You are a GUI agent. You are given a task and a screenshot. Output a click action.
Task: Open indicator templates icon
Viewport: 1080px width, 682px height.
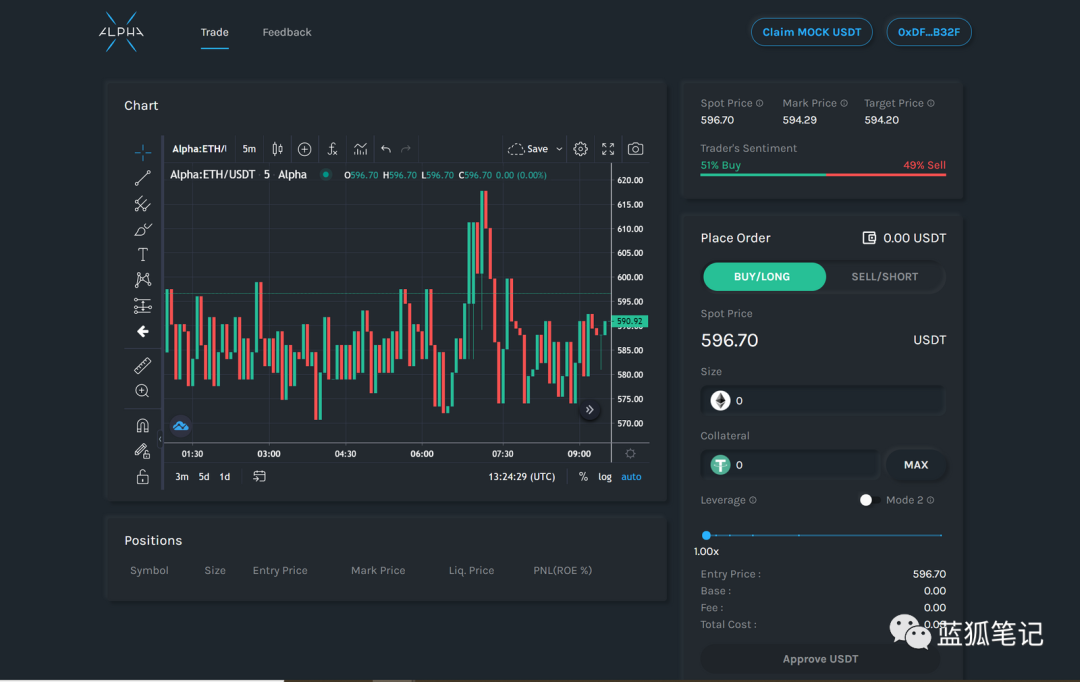click(x=360, y=149)
